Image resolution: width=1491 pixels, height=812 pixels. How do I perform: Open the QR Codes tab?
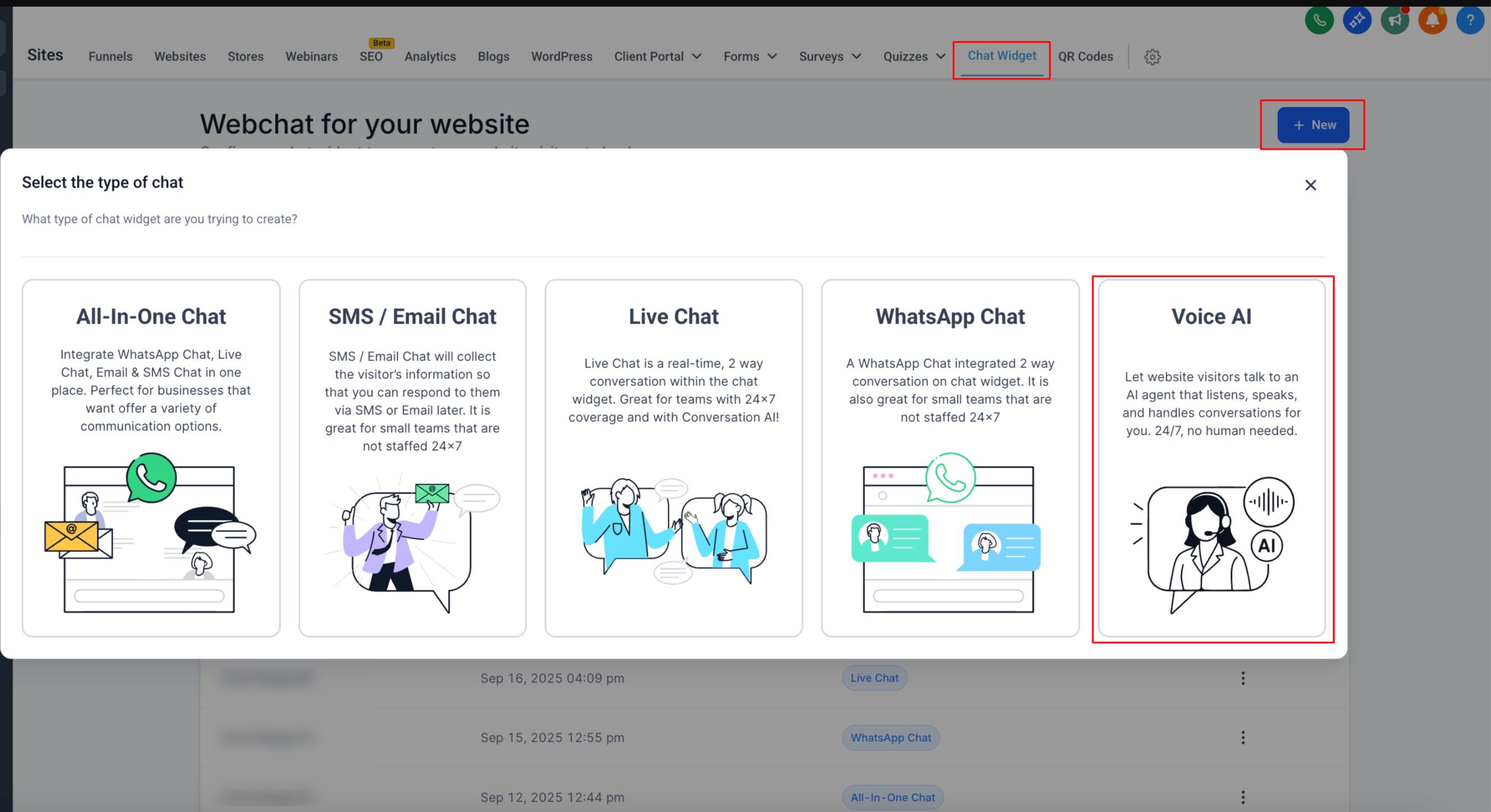pos(1085,57)
